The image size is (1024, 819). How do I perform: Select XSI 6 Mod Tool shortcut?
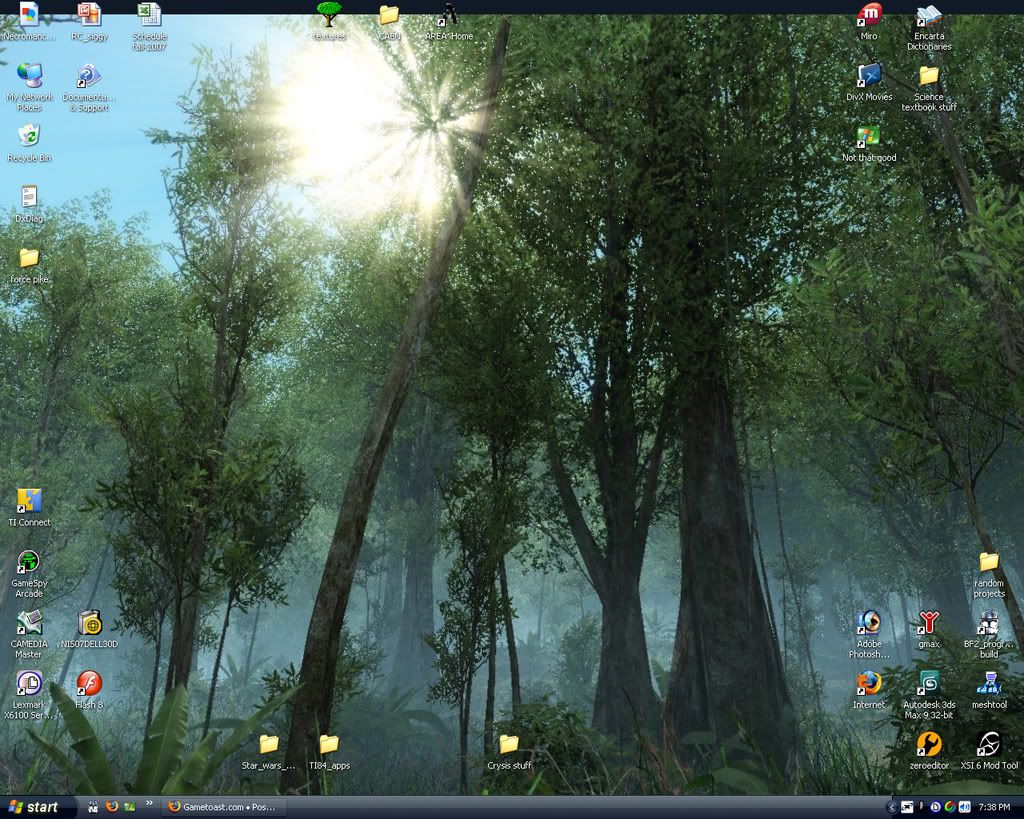point(989,750)
